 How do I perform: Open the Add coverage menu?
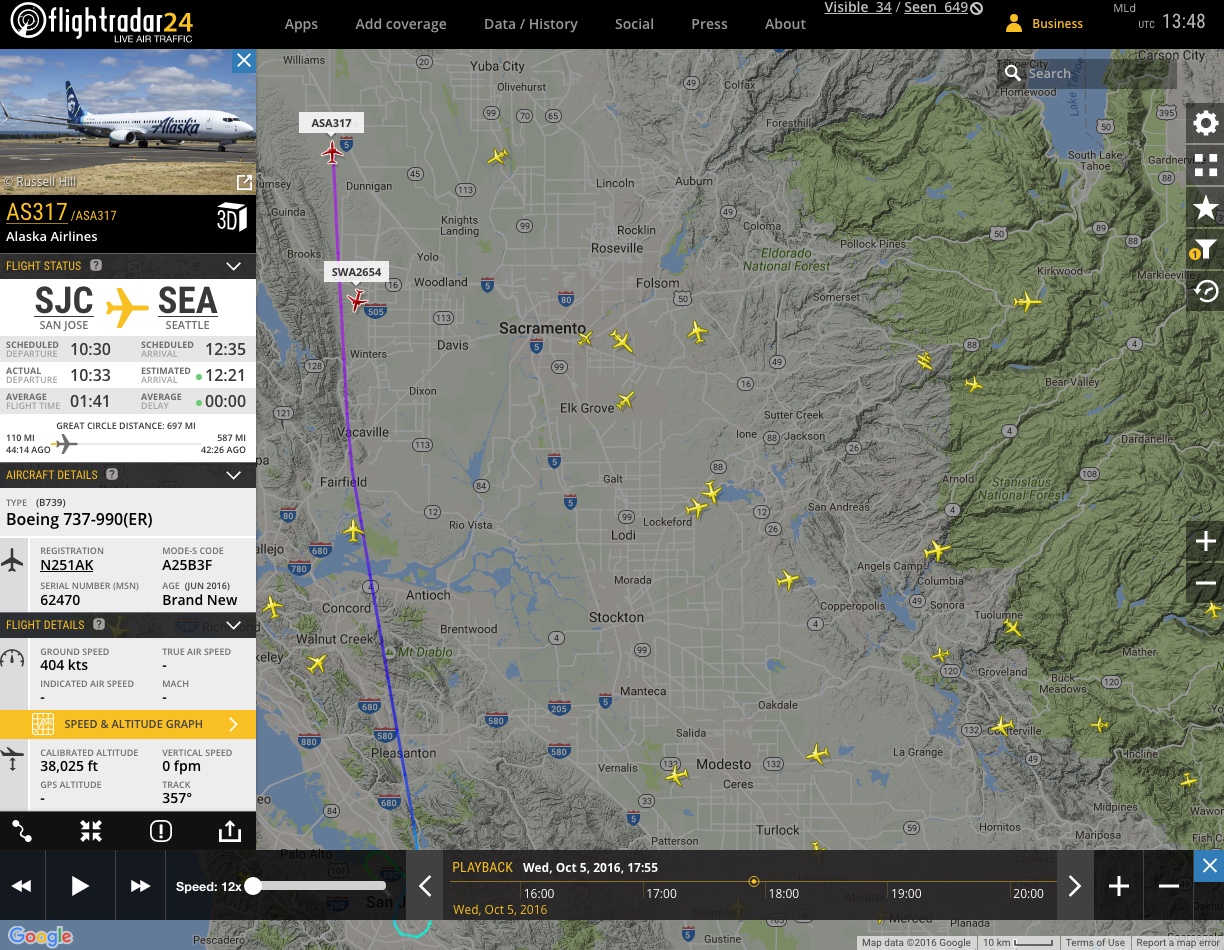click(x=401, y=24)
